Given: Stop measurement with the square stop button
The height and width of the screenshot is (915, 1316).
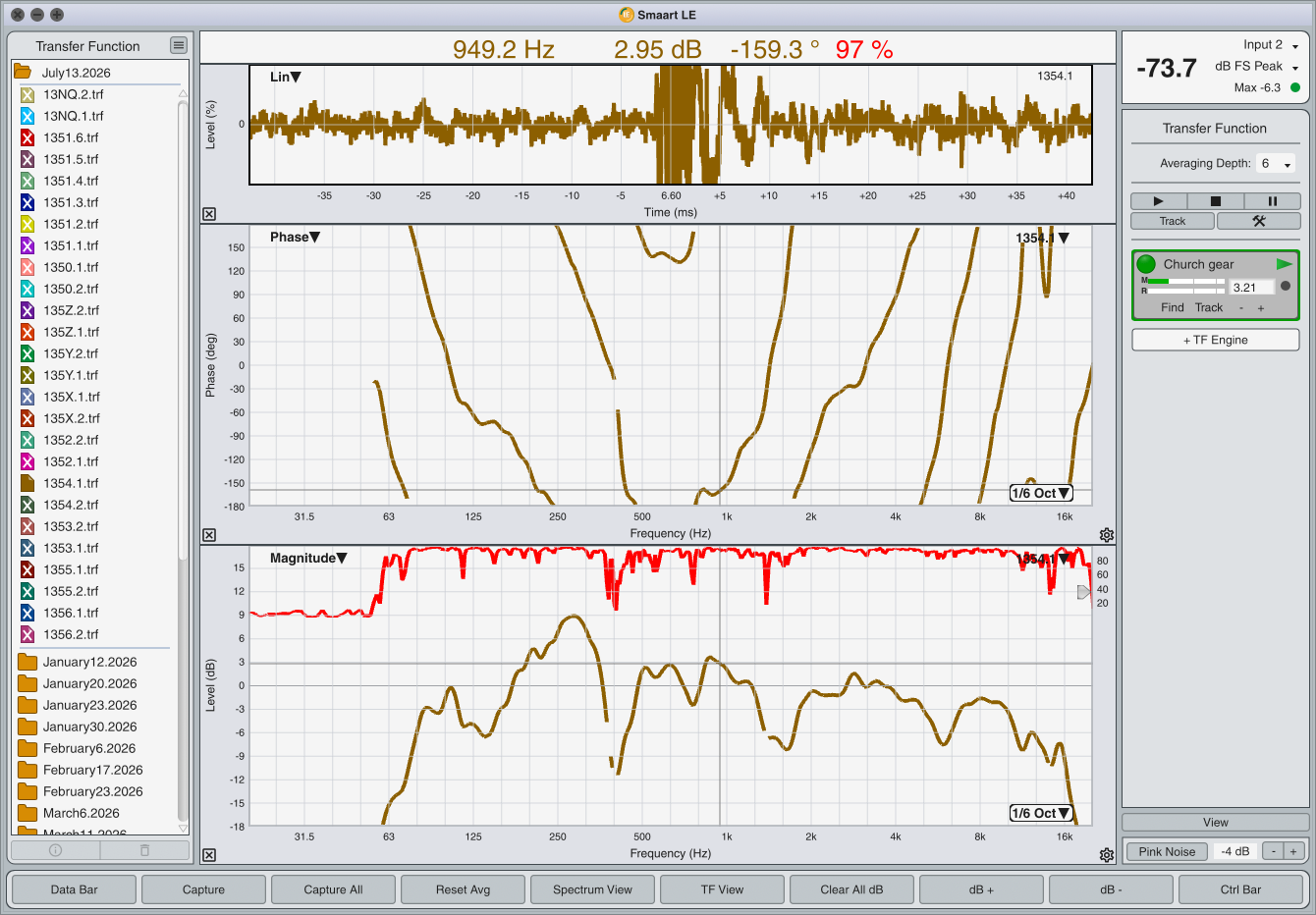Looking at the screenshot, I should [1215, 201].
